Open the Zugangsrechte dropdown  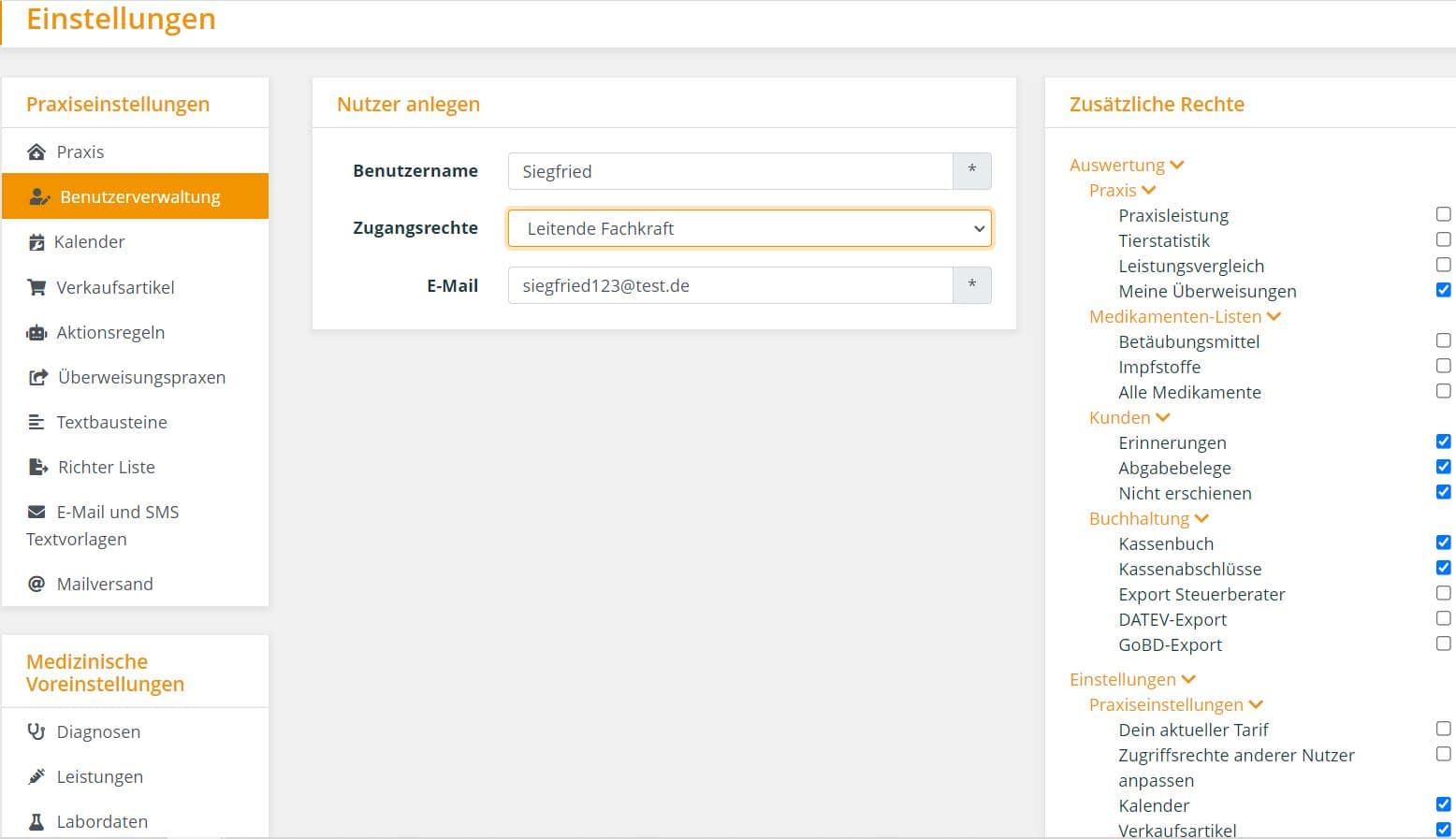coord(750,228)
